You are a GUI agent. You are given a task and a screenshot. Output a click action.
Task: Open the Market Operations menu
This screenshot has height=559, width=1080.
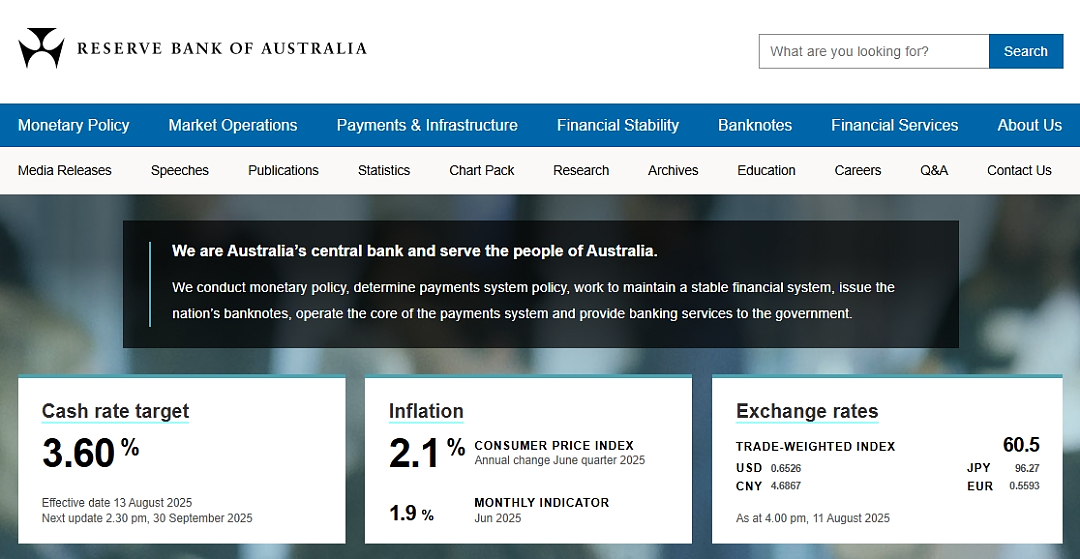pos(233,125)
